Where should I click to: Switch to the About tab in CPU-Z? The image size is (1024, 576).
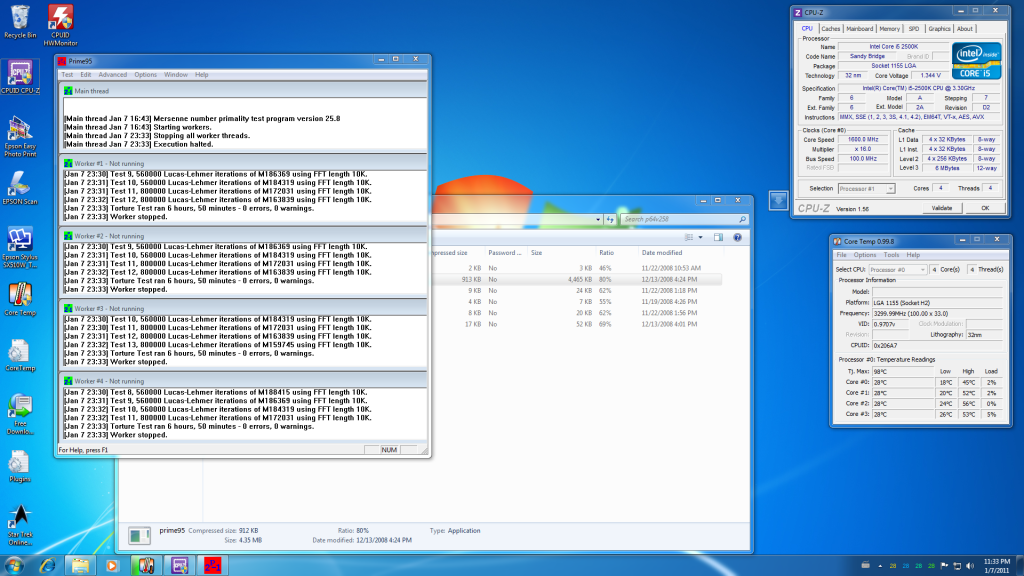point(965,29)
